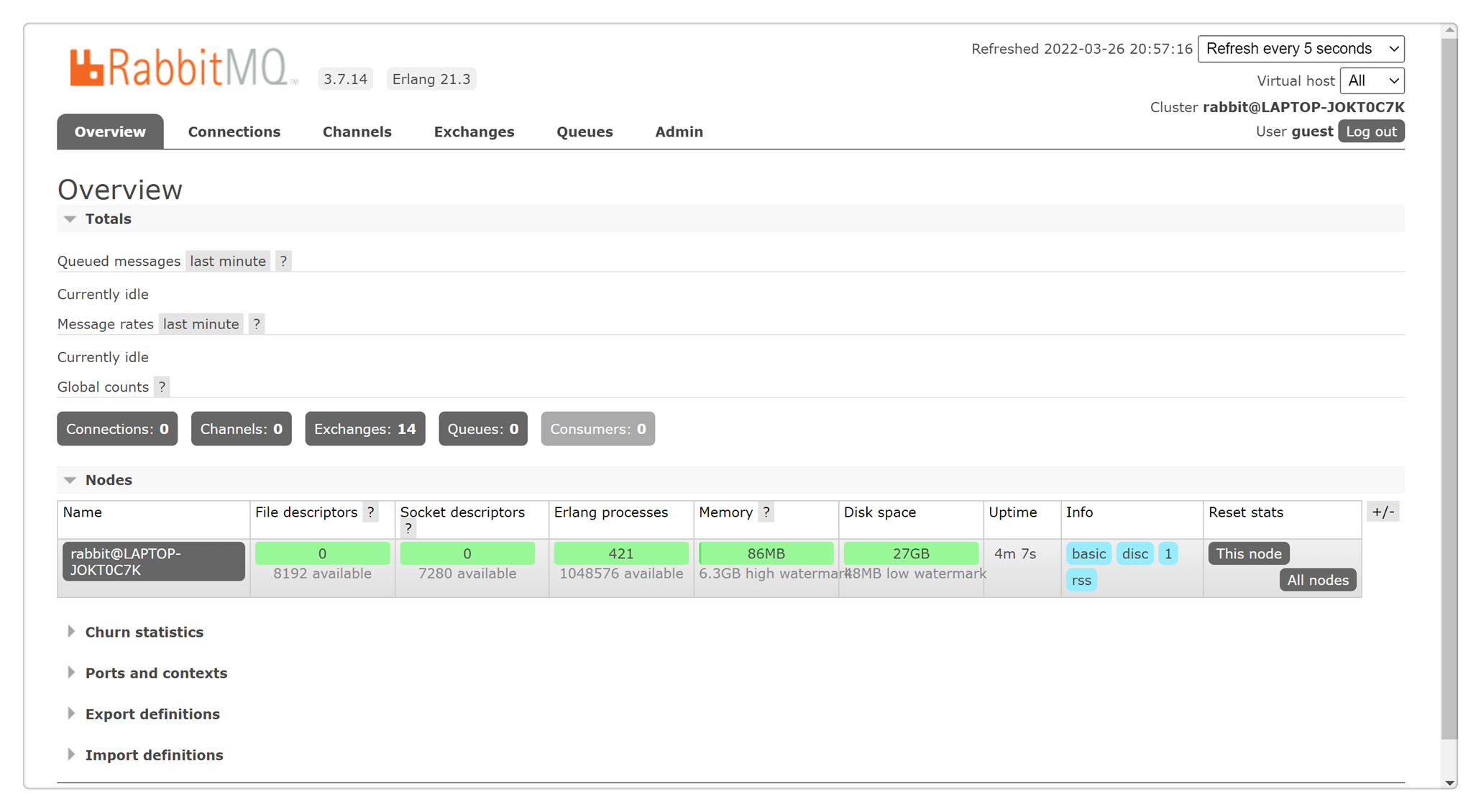Open help for Global counts

click(162, 387)
